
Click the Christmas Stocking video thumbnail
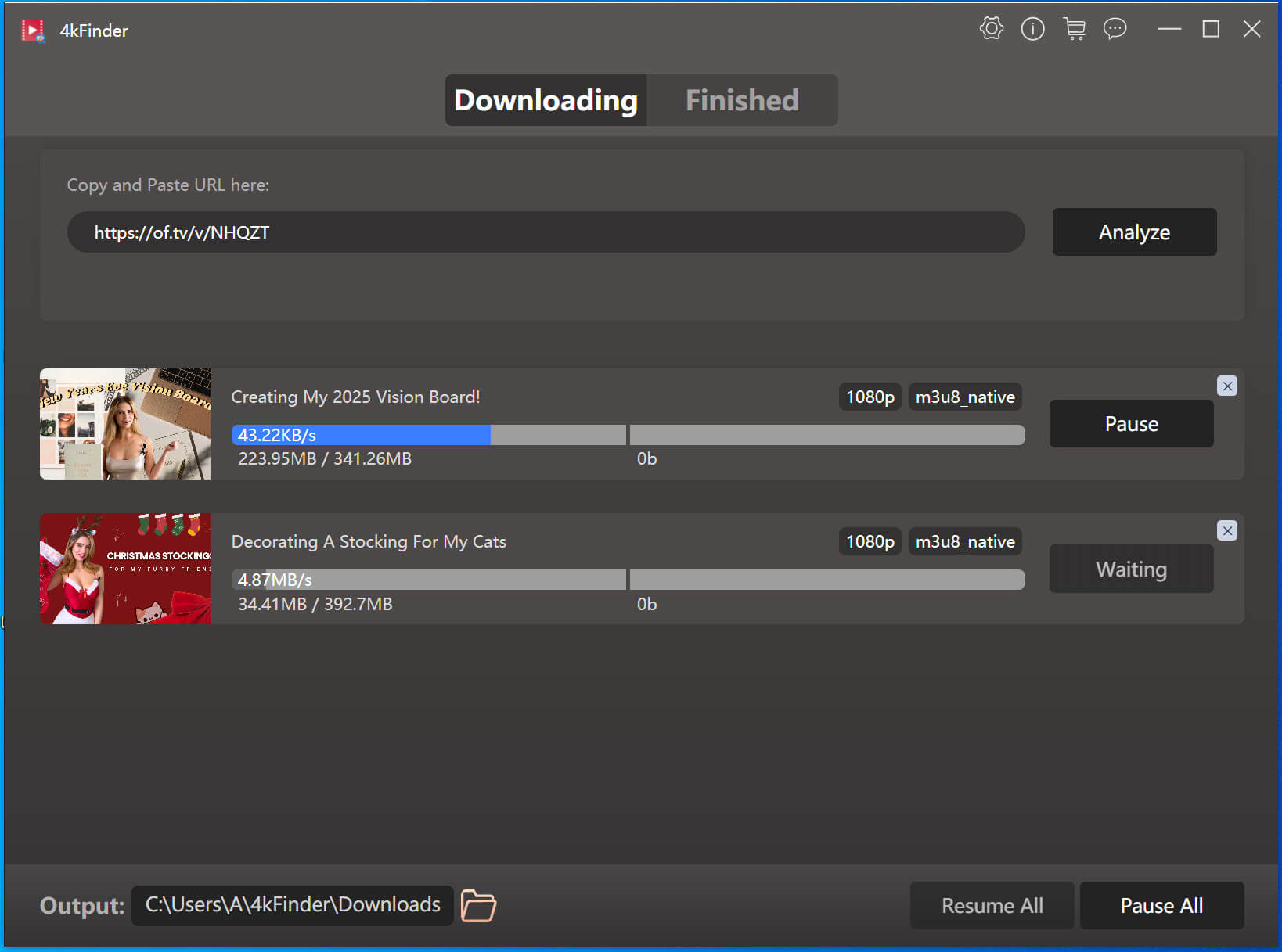[x=125, y=569]
